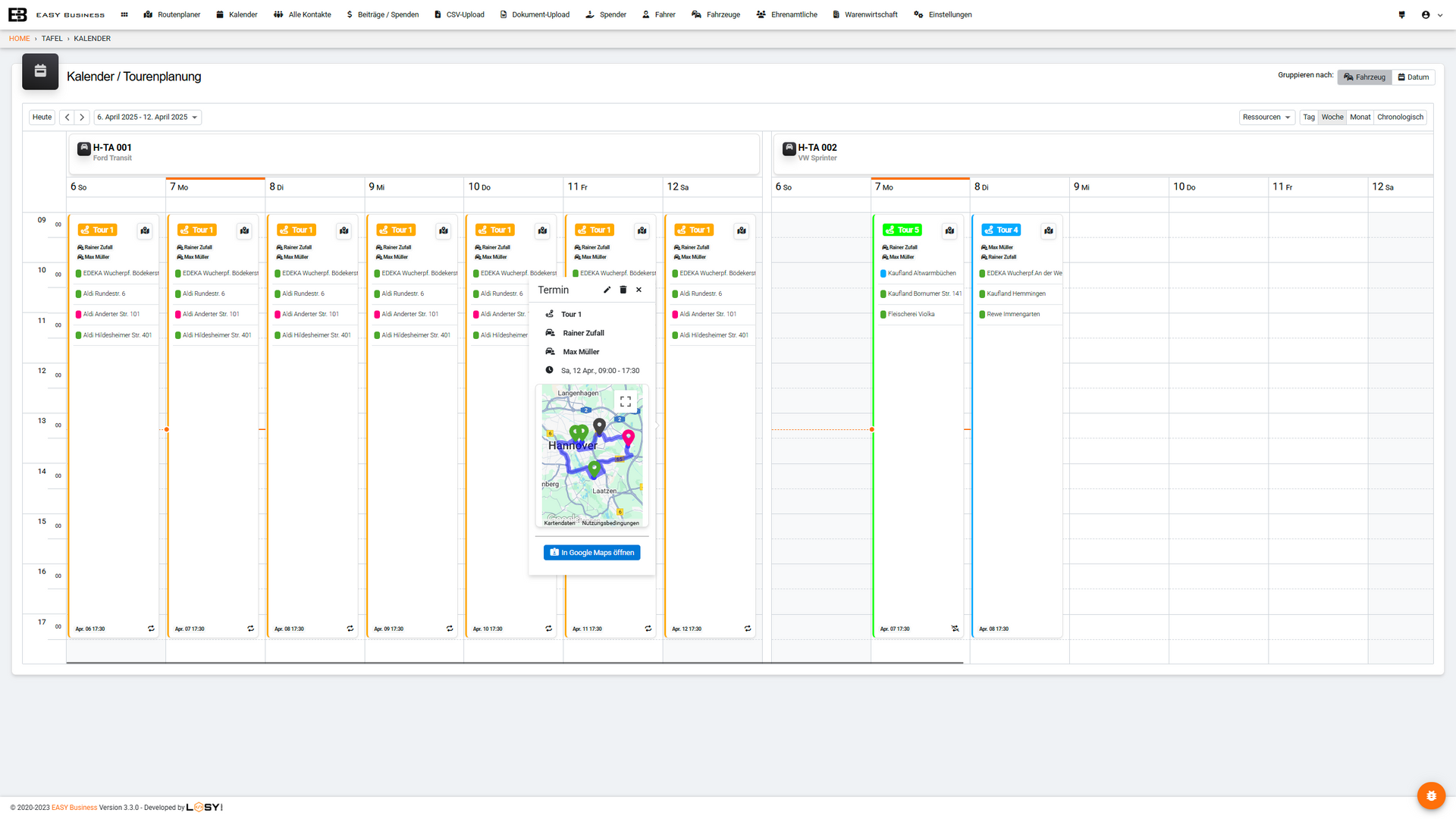Group calendar by Datum
Image resolution: width=1456 pixels, height=819 pixels.
click(1414, 77)
